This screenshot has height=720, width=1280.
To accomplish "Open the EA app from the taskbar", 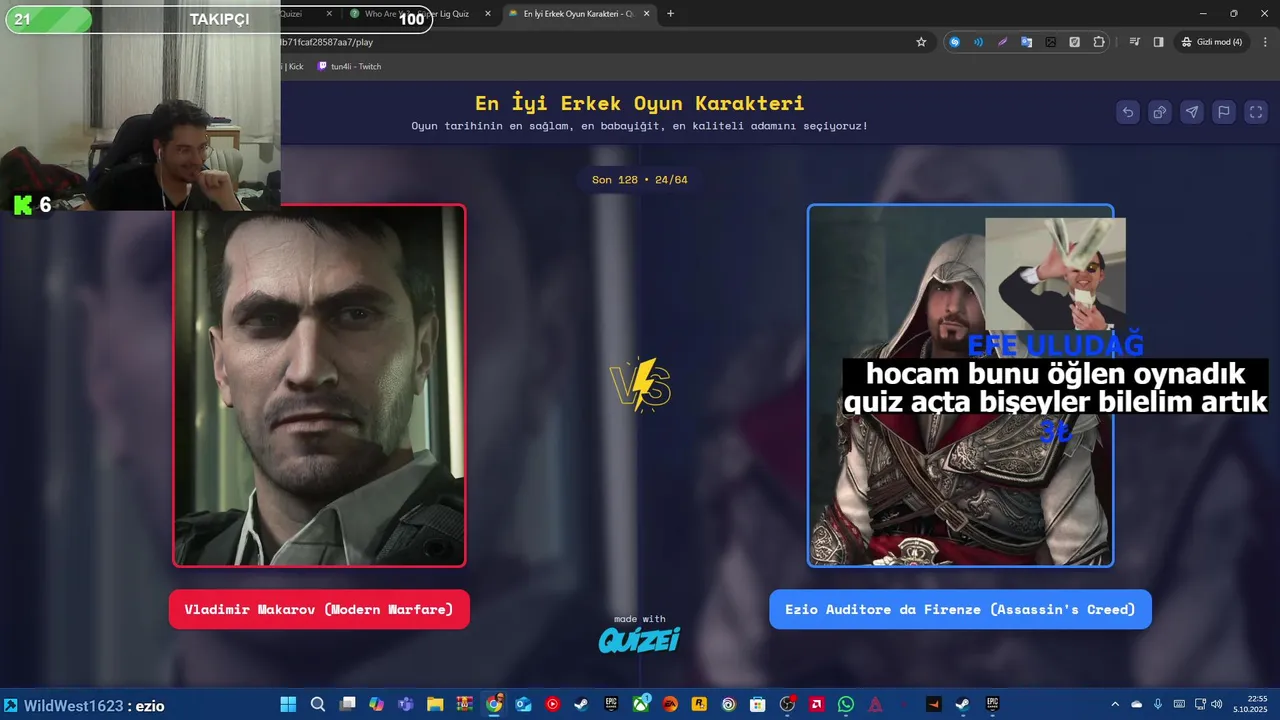I will click(x=670, y=704).
